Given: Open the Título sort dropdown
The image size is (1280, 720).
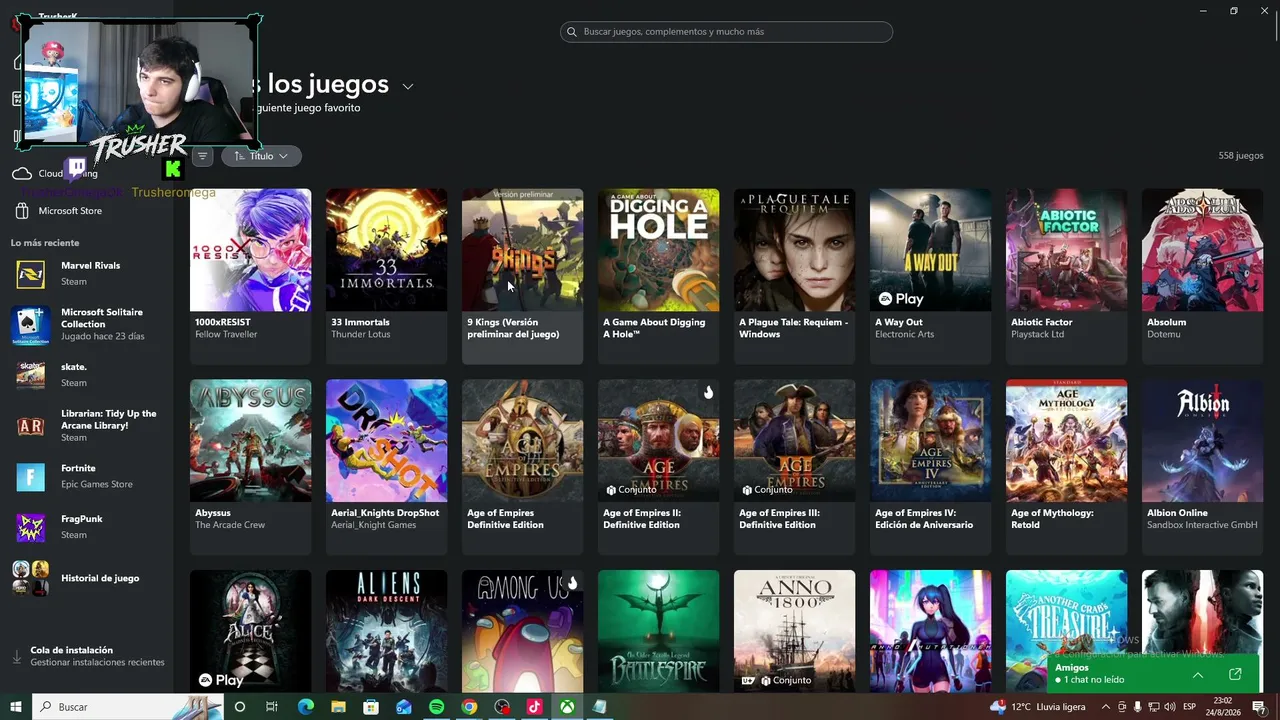Looking at the screenshot, I should coord(261,156).
